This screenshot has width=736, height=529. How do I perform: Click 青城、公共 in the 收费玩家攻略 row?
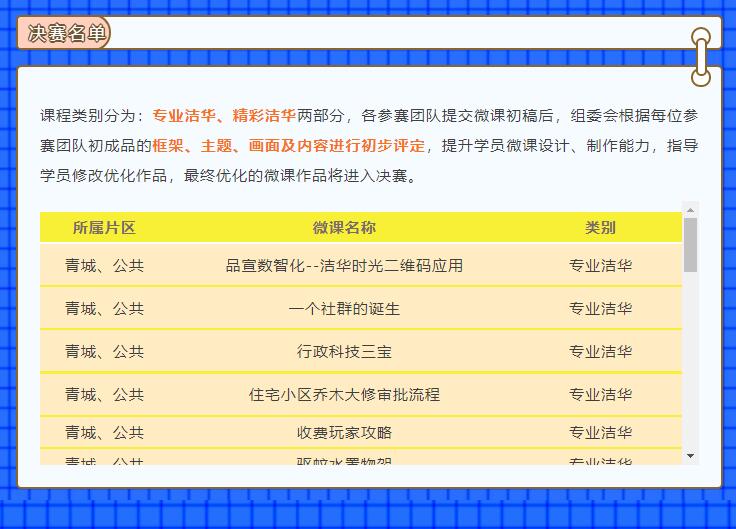coord(104,433)
